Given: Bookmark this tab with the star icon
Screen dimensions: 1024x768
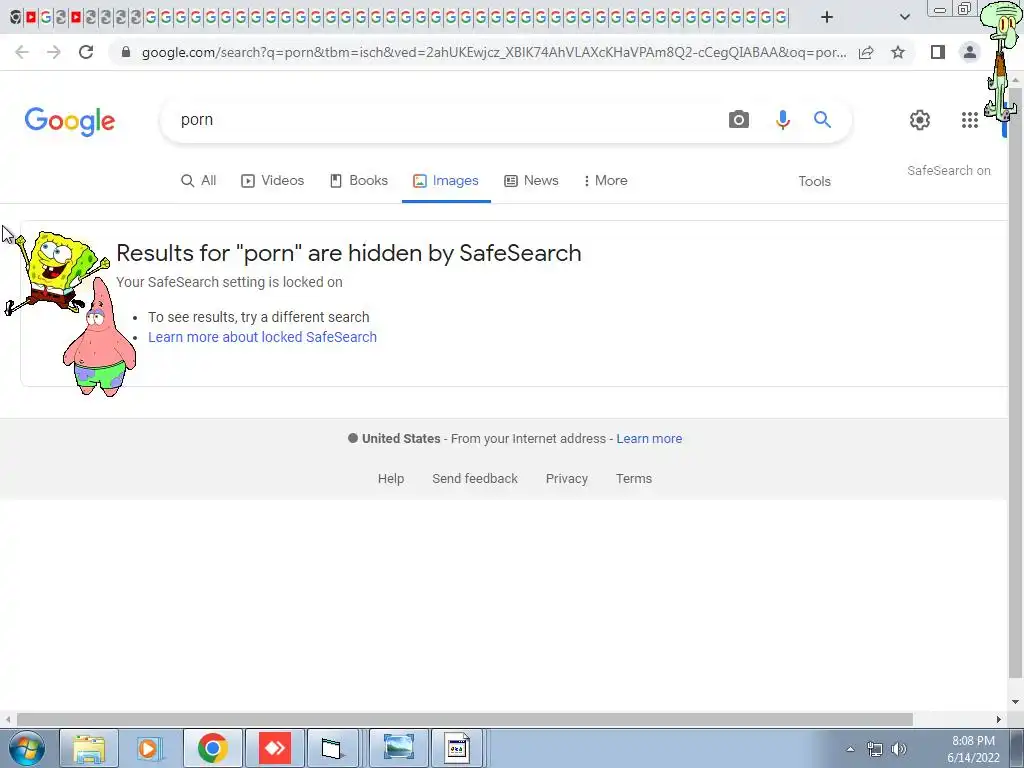Looking at the screenshot, I should [x=898, y=52].
